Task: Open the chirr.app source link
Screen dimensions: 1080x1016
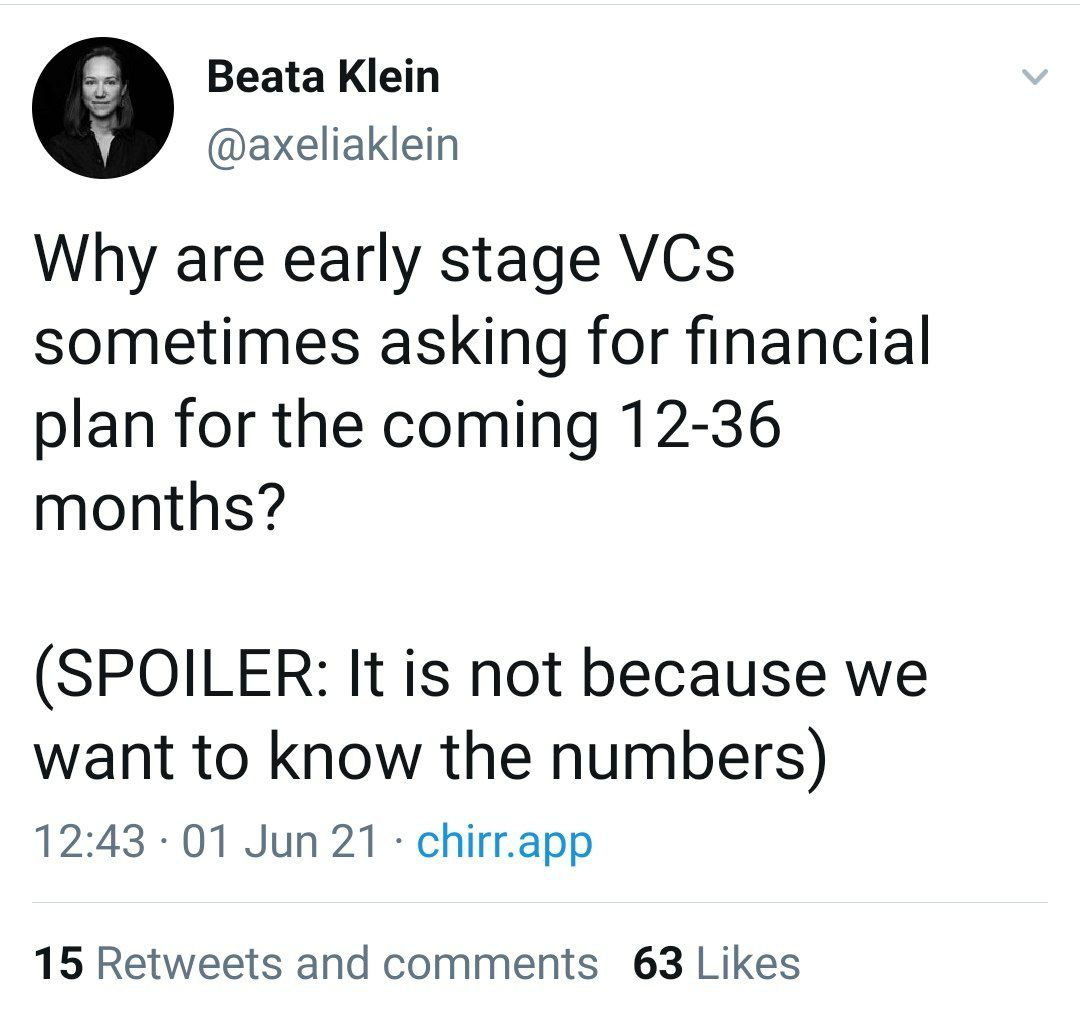Action: [x=504, y=842]
